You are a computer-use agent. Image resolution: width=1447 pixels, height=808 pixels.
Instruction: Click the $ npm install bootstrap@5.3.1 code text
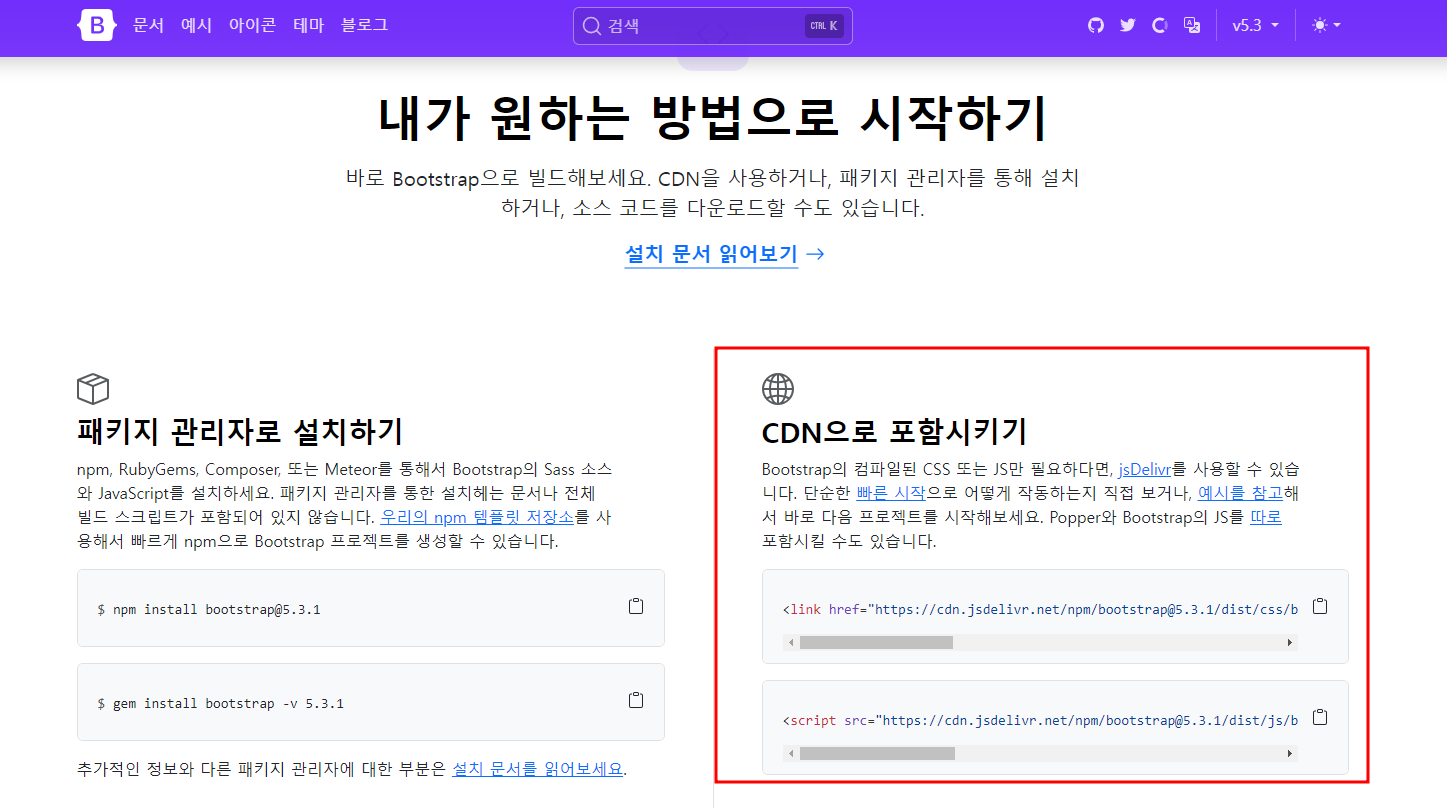click(209, 609)
